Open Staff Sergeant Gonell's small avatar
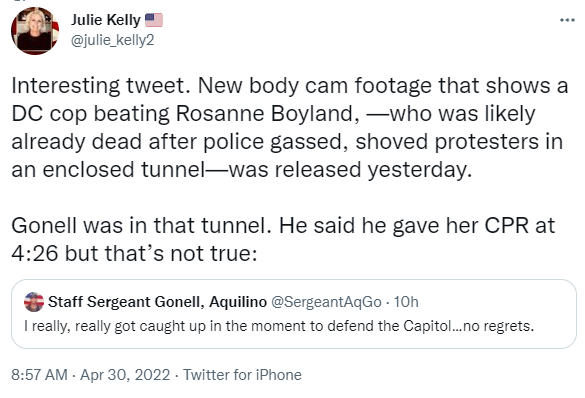This screenshot has width=585, height=398. 34,302
